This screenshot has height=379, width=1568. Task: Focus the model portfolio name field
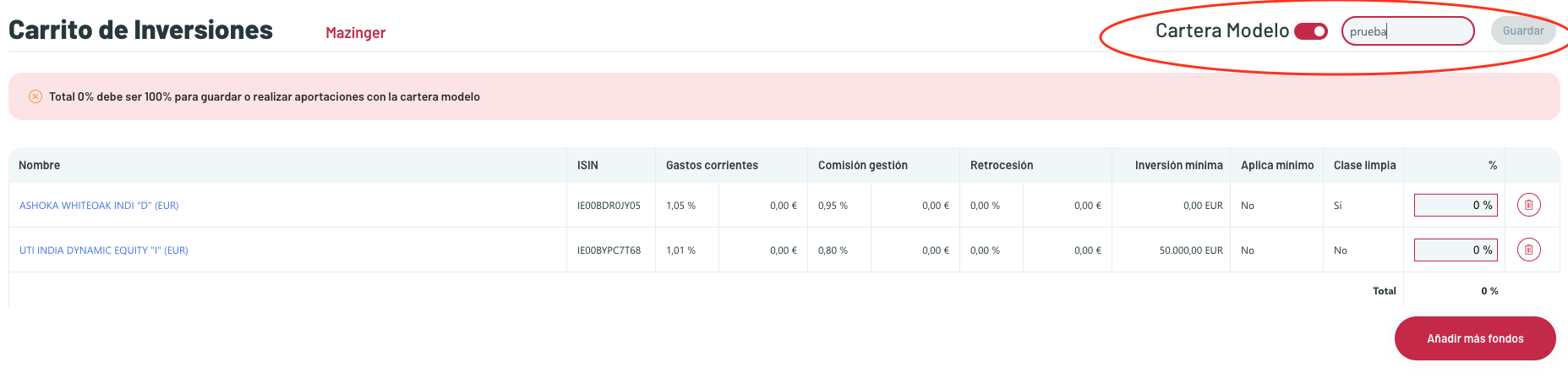(1407, 31)
